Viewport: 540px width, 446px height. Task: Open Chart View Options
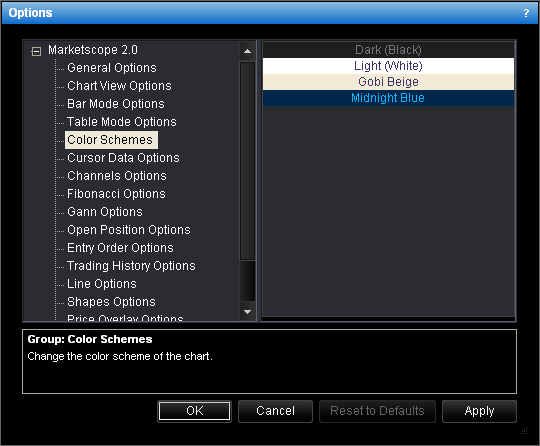119,86
